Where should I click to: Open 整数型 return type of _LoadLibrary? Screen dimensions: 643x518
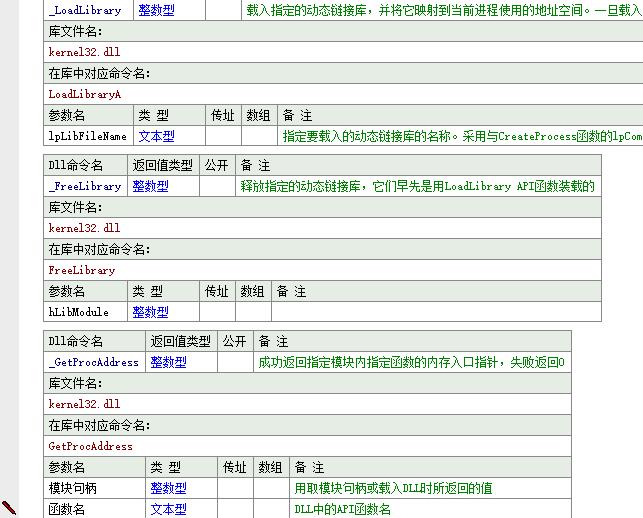(x=156, y=10)
